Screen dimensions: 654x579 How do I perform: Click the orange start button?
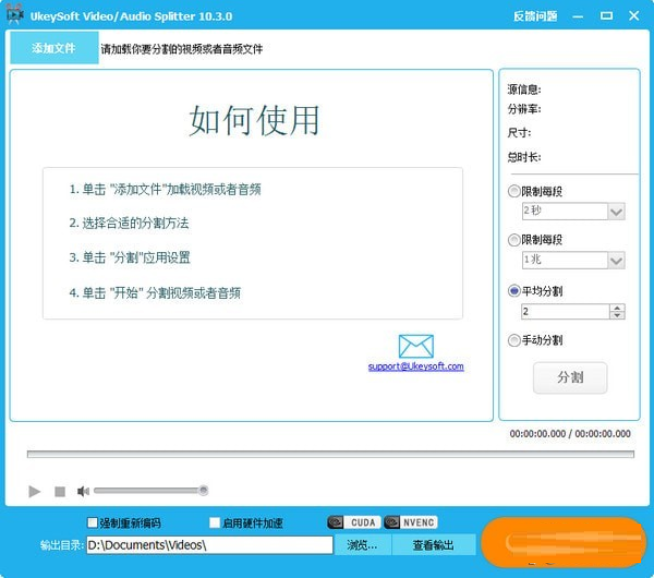pyautogui.click(x=563, y=542)
